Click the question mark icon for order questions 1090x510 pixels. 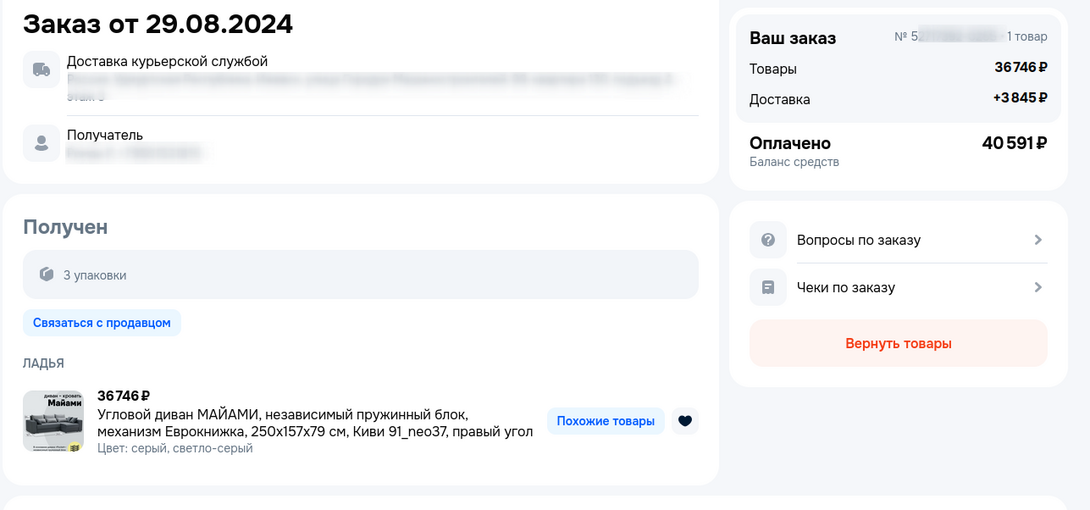(x=768, y=240)
